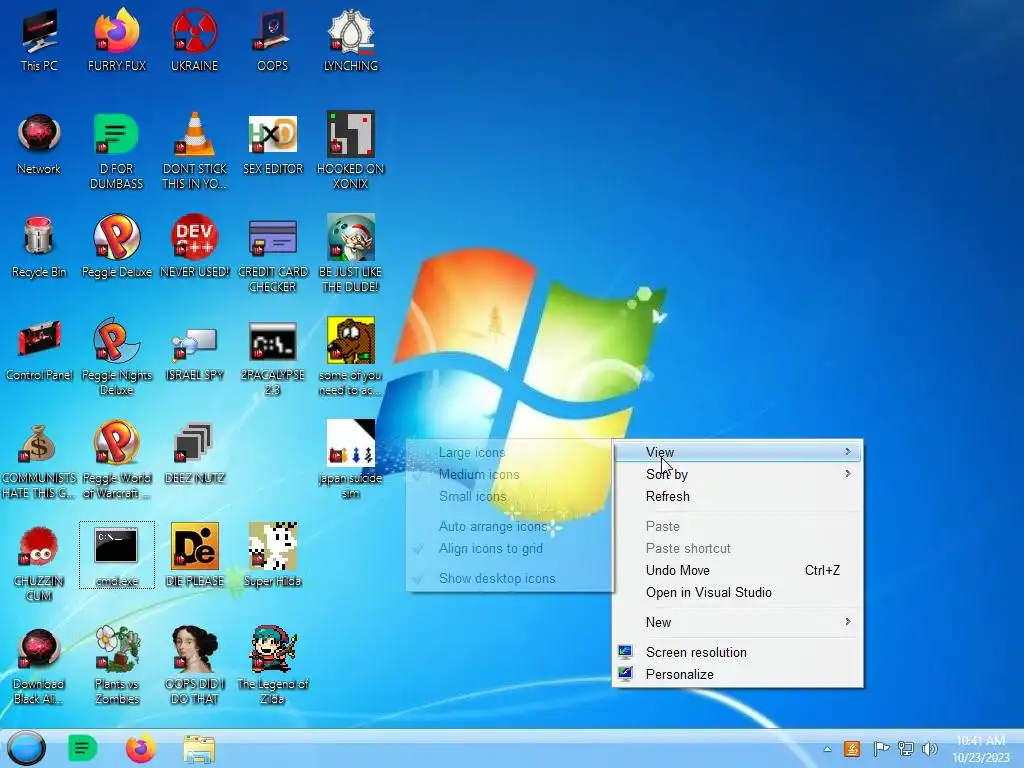The image size is (1024, 768).
Task: Select the CREDIT CARD CHECKER icon
Action: 272,255
